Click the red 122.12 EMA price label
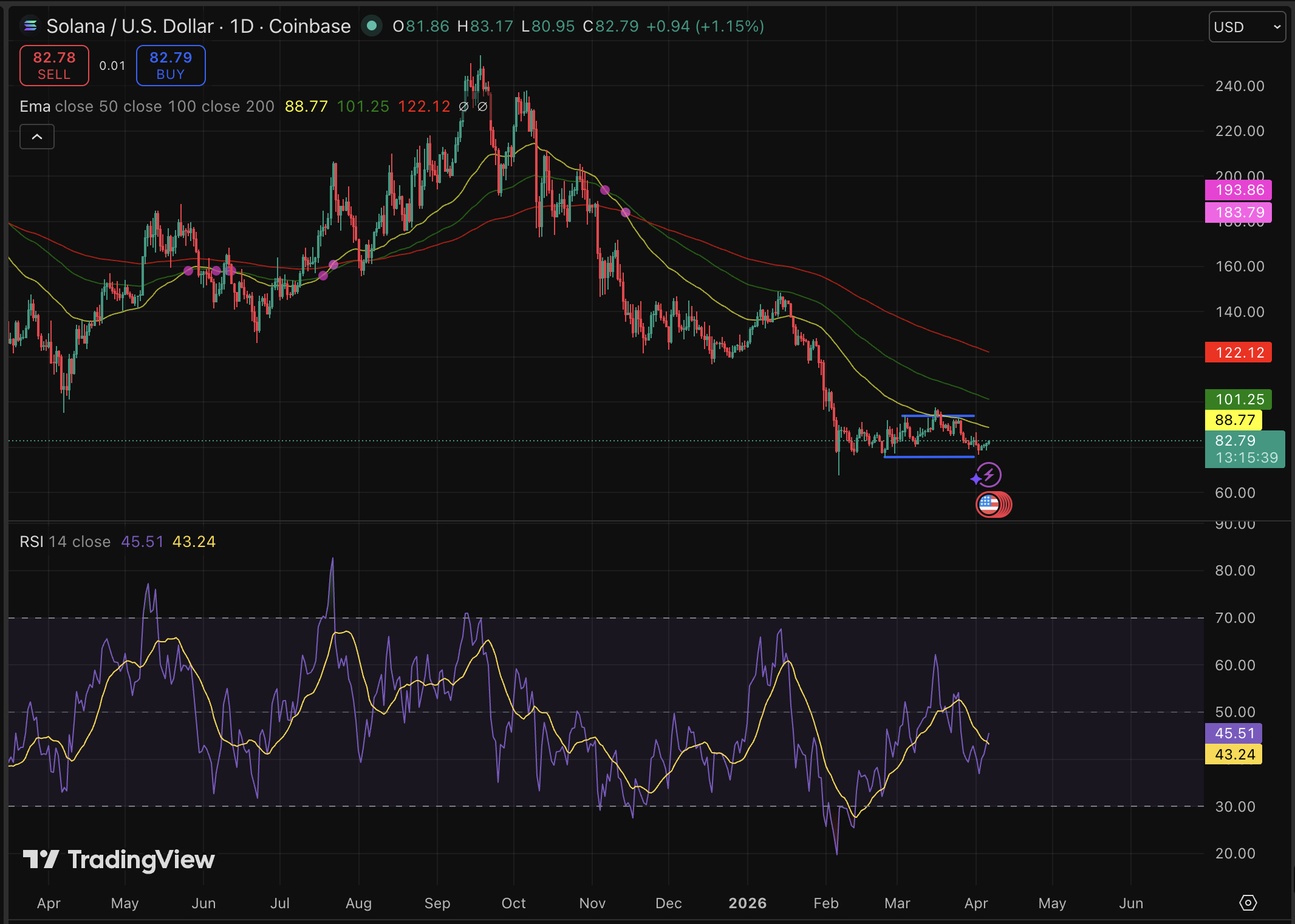The height and width of the screenshot is (924, 1295). [x=1239, y=353]
